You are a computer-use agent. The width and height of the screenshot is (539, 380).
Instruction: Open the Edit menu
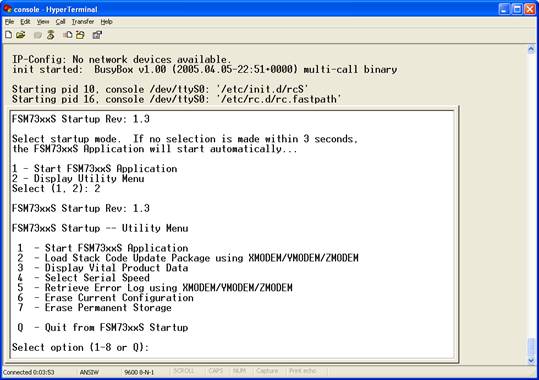click(25, 22)
